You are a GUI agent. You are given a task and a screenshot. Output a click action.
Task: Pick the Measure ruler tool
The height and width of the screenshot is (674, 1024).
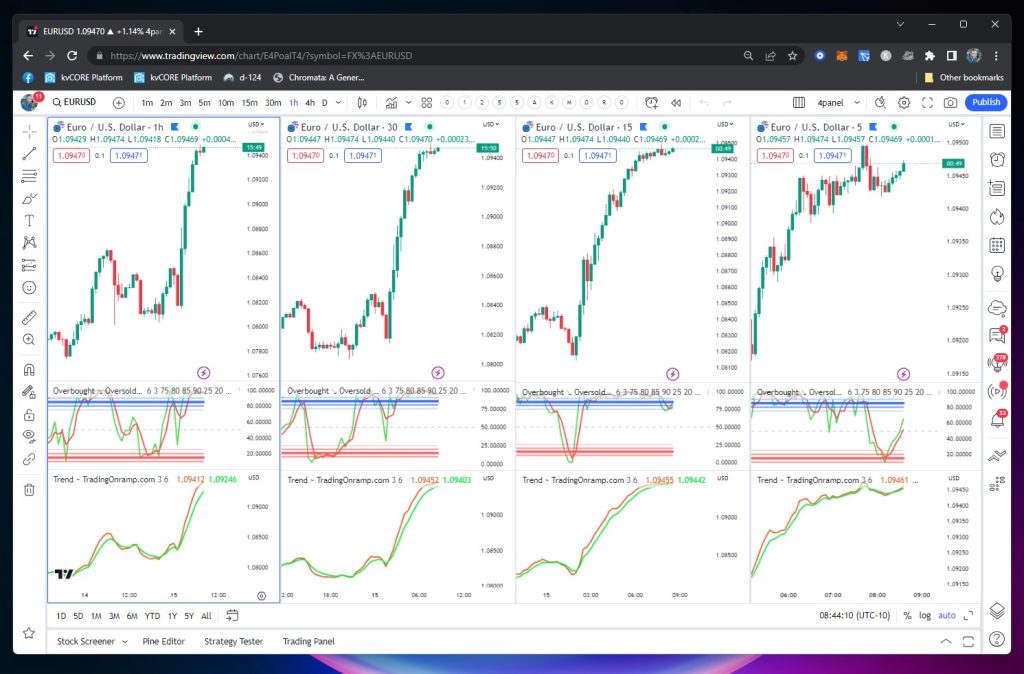[29, 318]
